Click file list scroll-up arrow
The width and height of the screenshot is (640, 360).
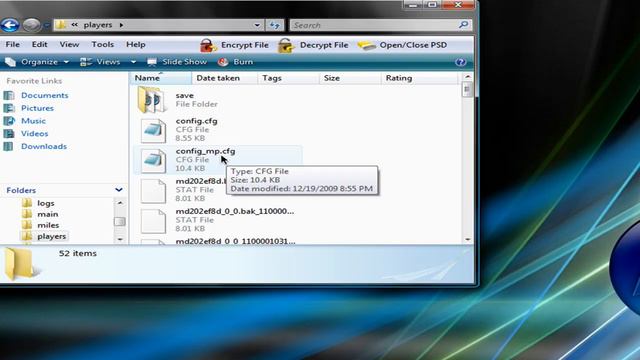pyautogui.click(x=468, y=77)
